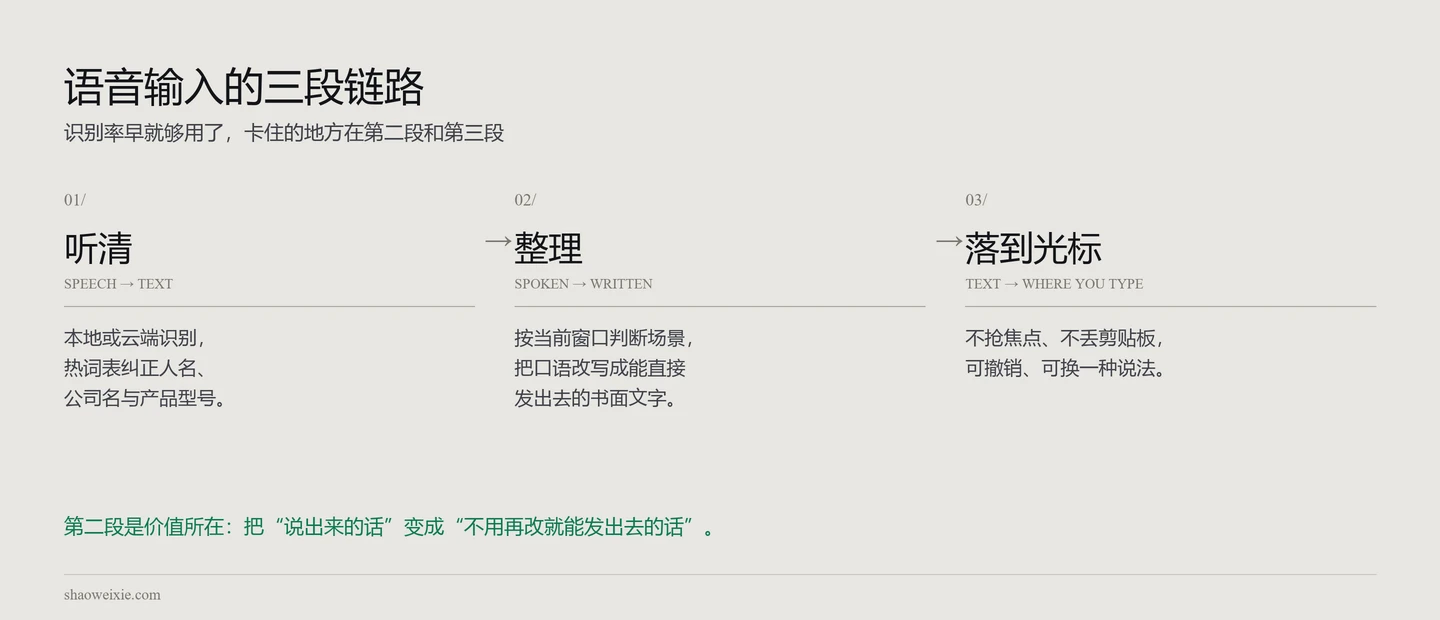Open the shaoweixie.com footer link

pos(112,595)
